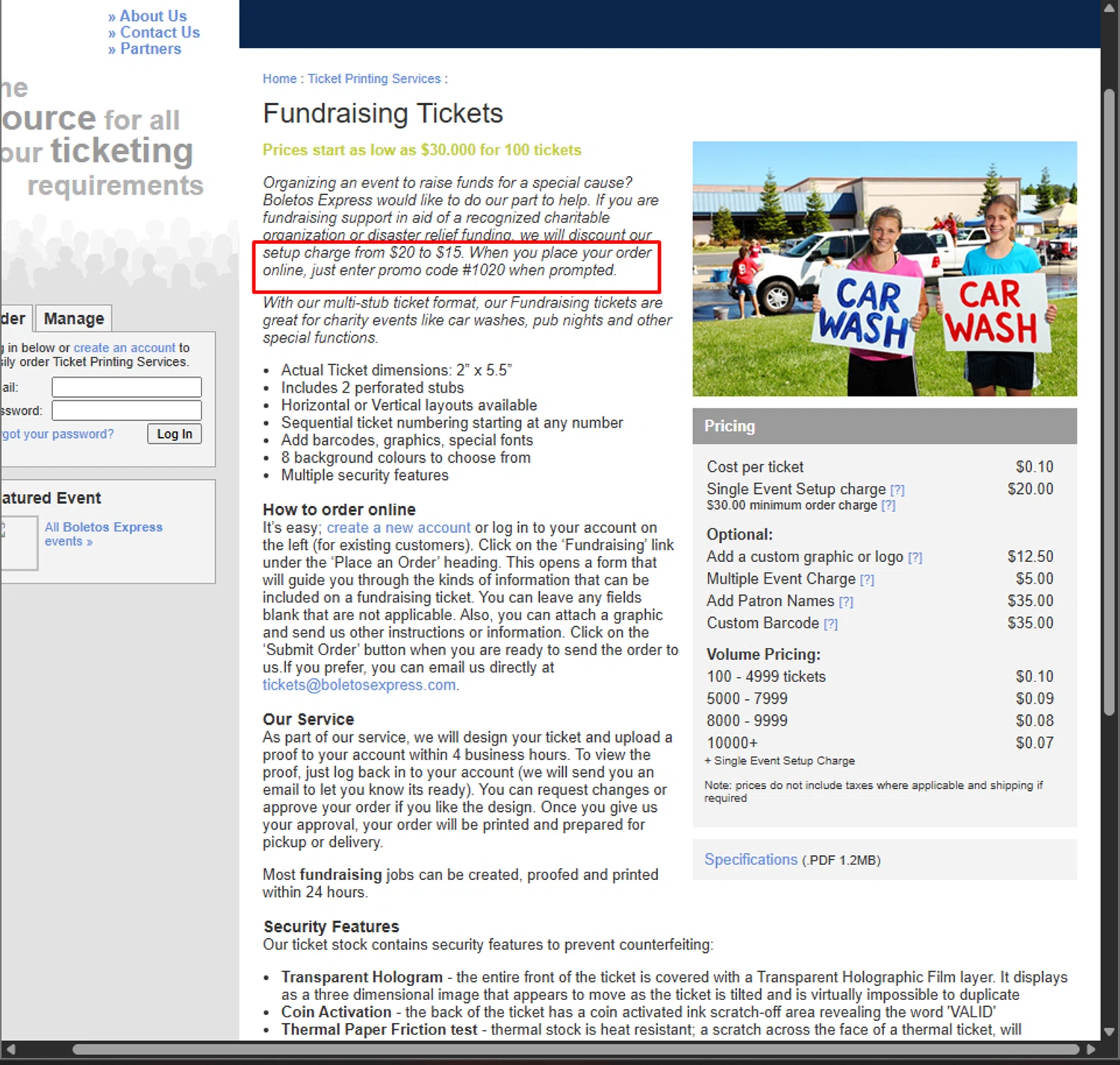
Task: Click the 'Transparent Hologram' feature text
Action: (362, 977)
